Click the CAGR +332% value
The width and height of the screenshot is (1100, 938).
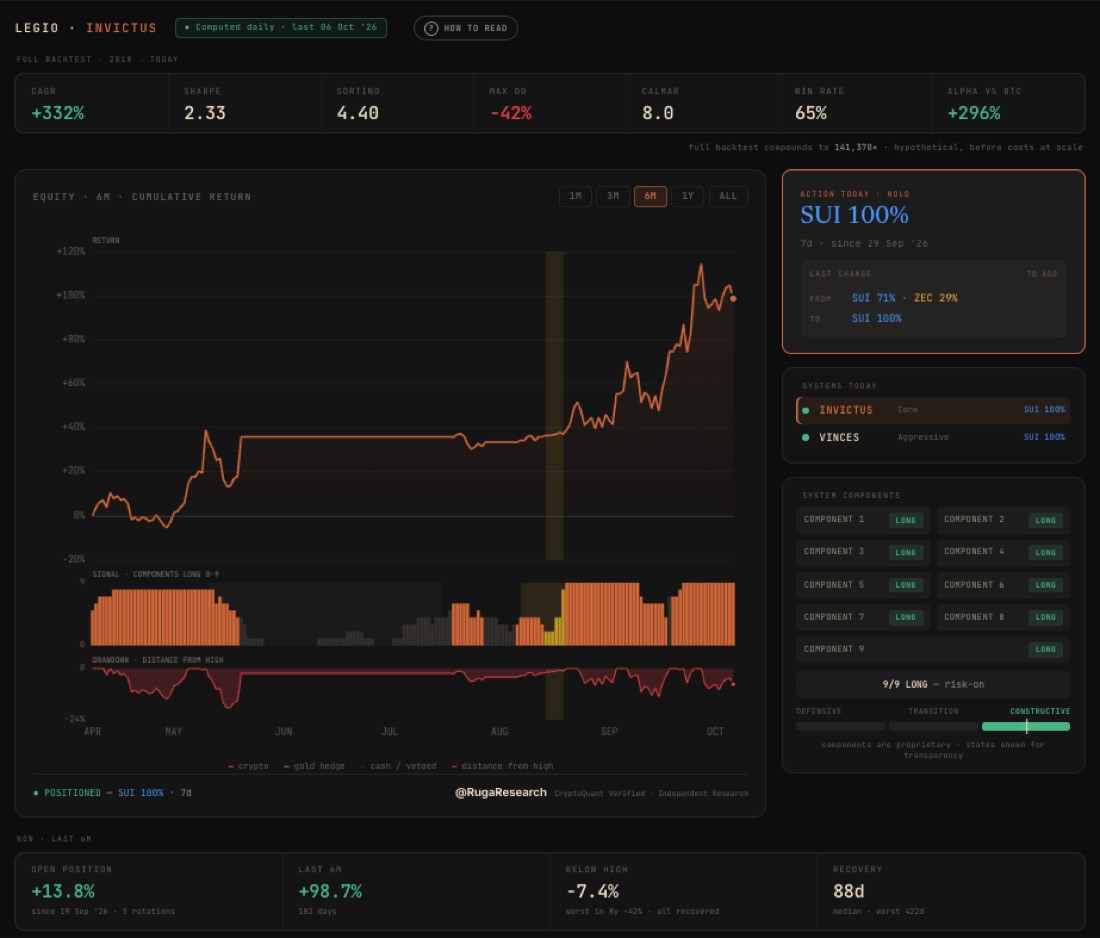point(58,113)
